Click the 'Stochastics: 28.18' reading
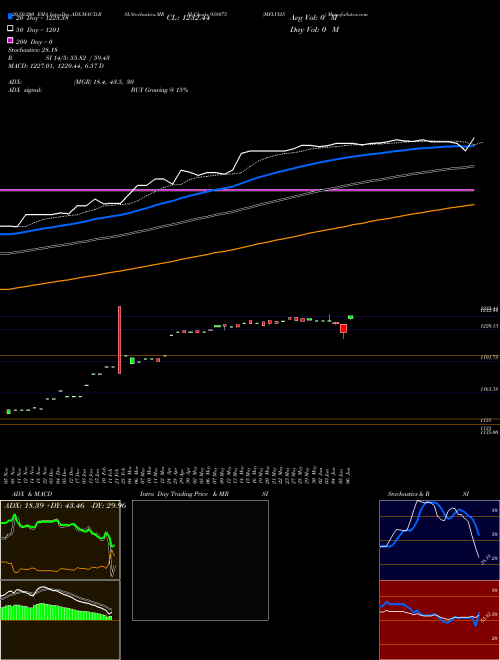 [x=33, y=51]
